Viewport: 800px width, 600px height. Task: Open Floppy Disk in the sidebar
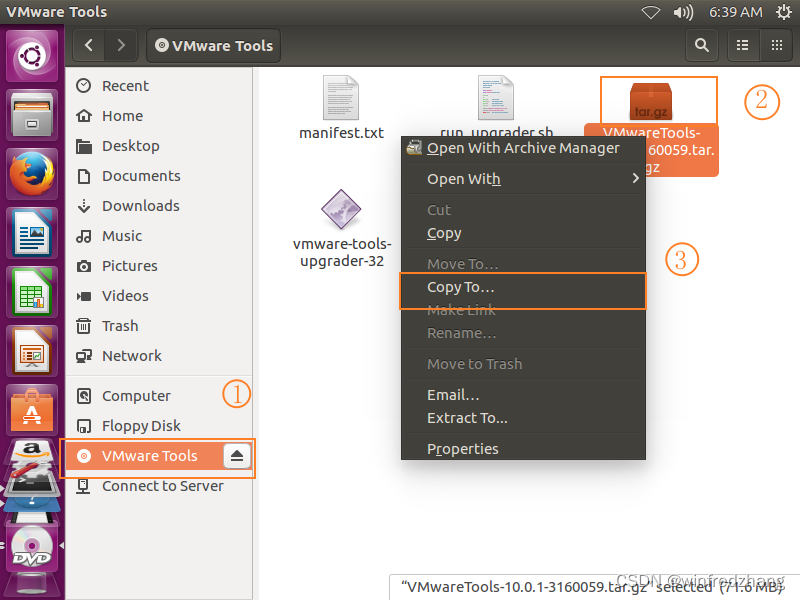pyautogui.click(x=159, y=426)
